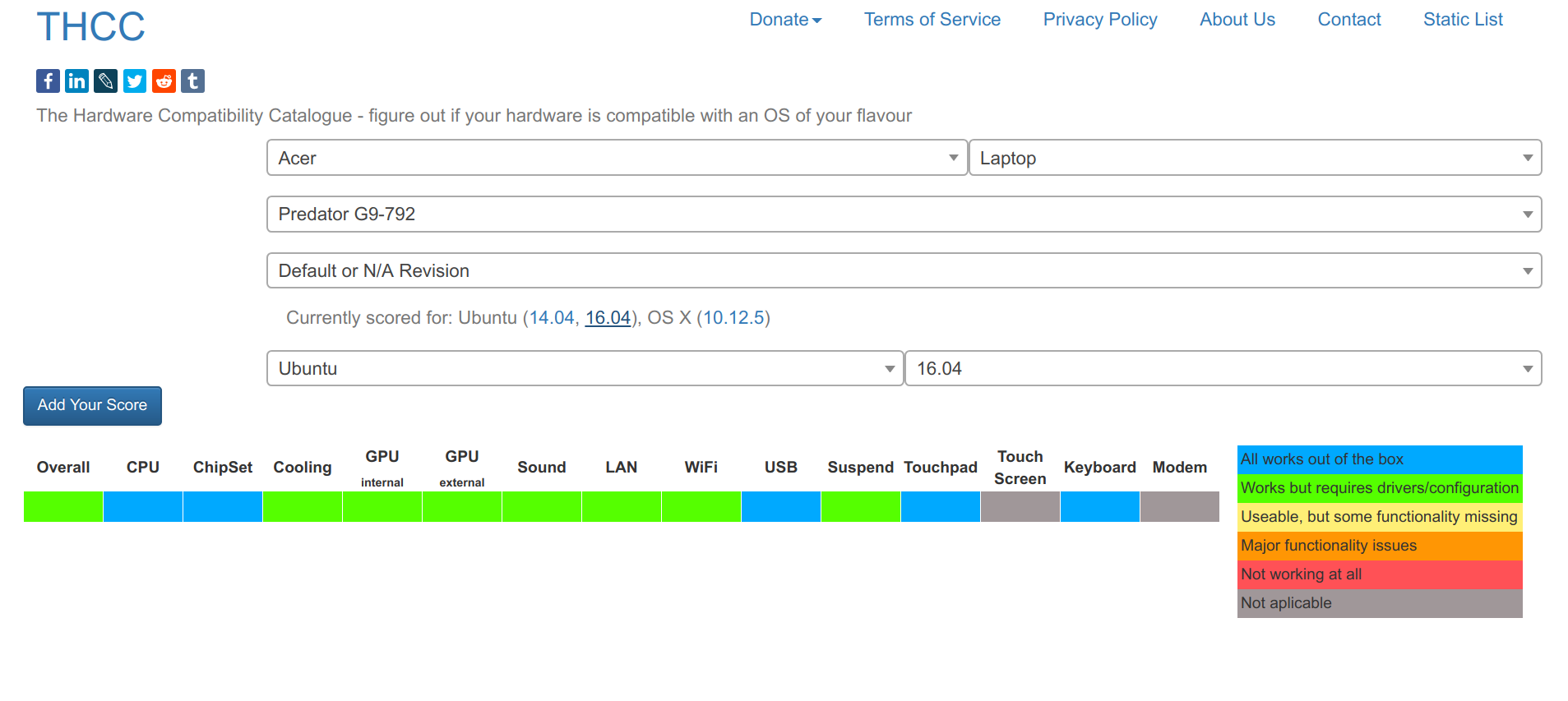Screen dimensions: 1568x701
Task: Open the Predator G9-792 model dropdown
Action: [x=904, y=214]
